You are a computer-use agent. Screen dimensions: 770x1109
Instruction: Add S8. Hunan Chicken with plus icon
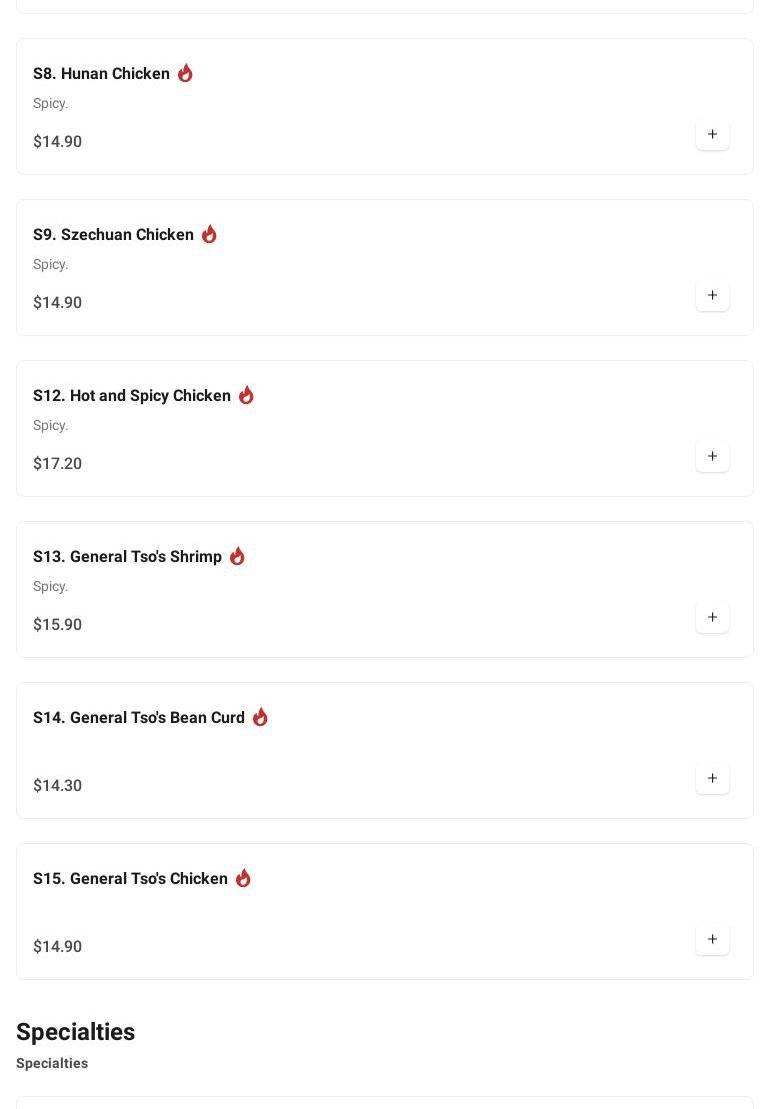(x=712, y=135)
